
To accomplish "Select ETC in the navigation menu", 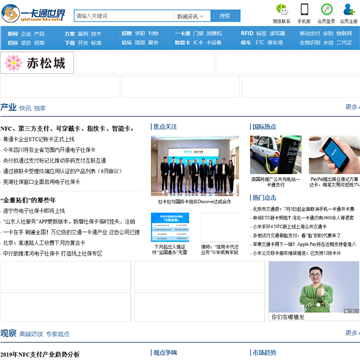I will pyautogui.click(x=260, y=43).
